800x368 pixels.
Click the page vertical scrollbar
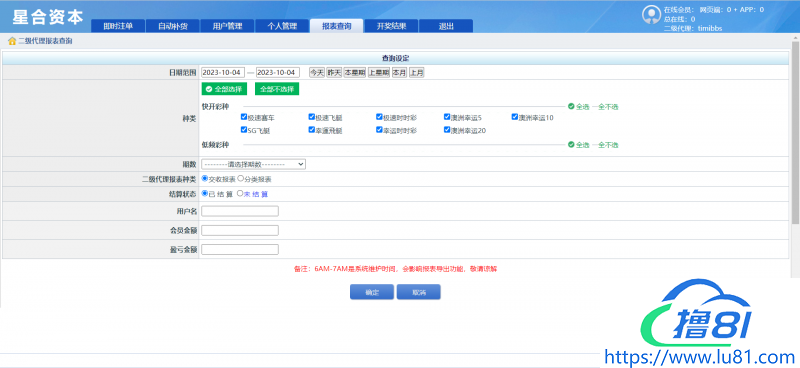pyautogui.click(x=795, y=133)
